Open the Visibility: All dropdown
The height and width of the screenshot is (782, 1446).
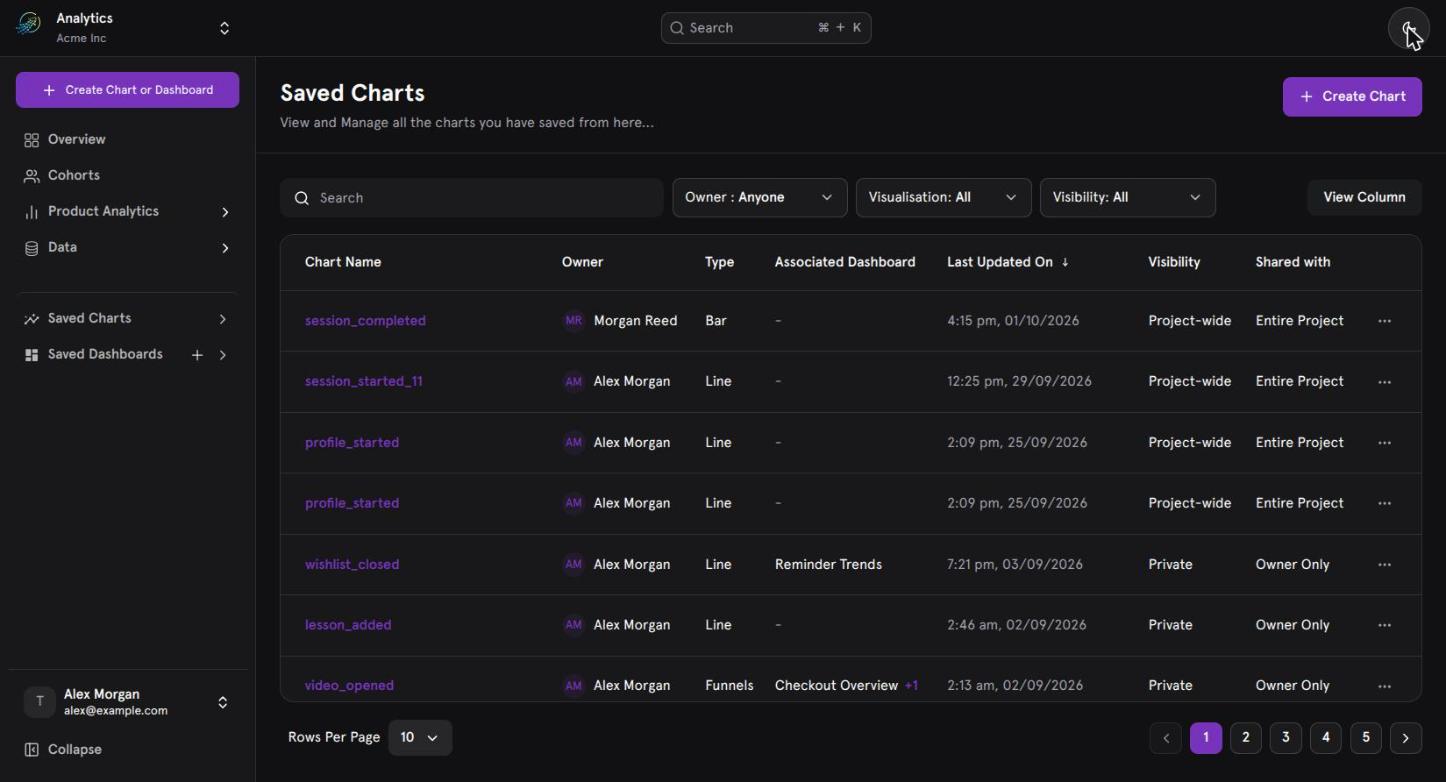coord(1127,198)
